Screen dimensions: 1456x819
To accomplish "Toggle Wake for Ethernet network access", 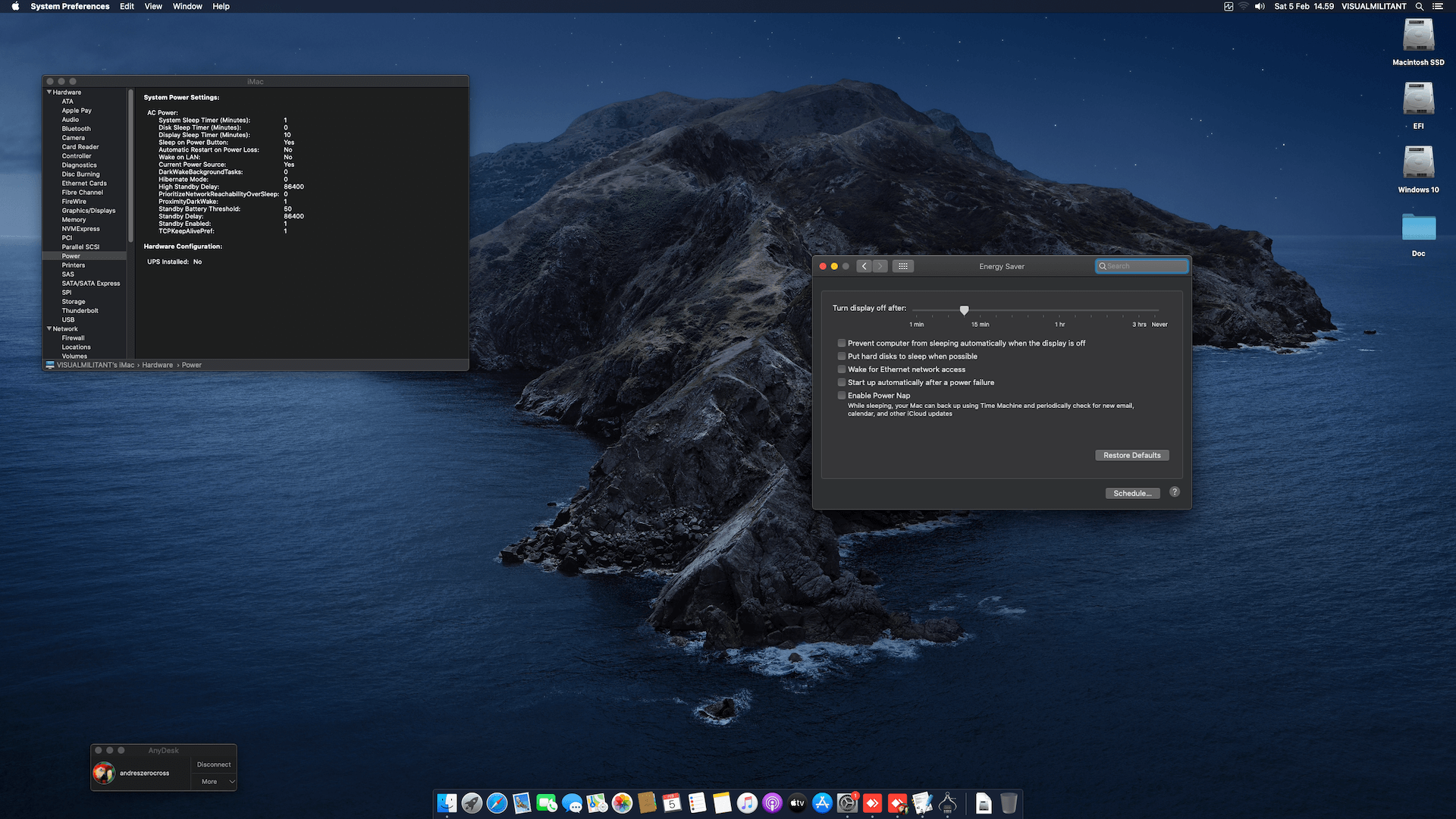I will point(842,369).
